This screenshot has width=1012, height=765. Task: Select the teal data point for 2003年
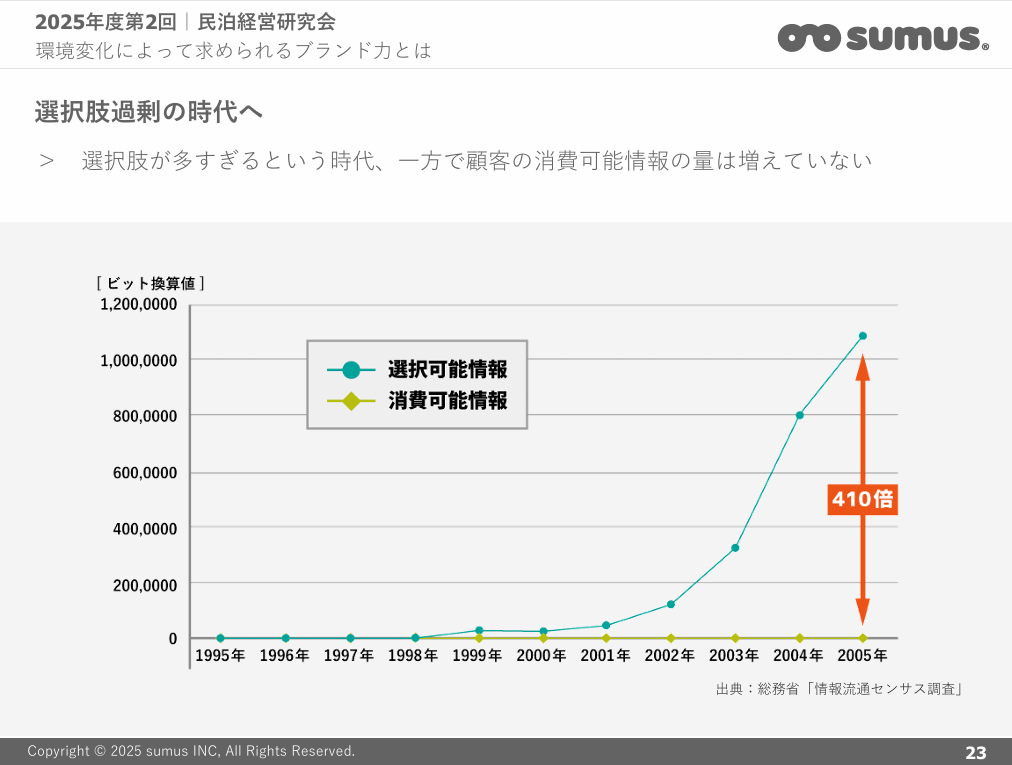coord(735,548)
